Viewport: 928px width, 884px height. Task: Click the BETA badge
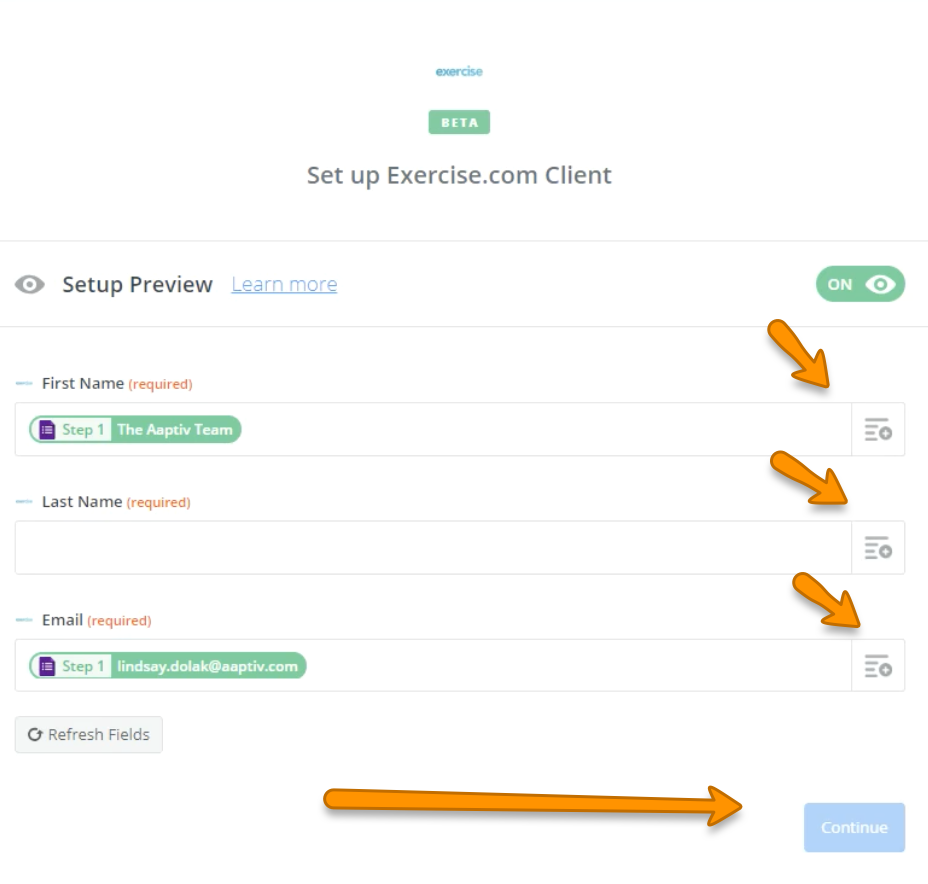tap(459, 122)
